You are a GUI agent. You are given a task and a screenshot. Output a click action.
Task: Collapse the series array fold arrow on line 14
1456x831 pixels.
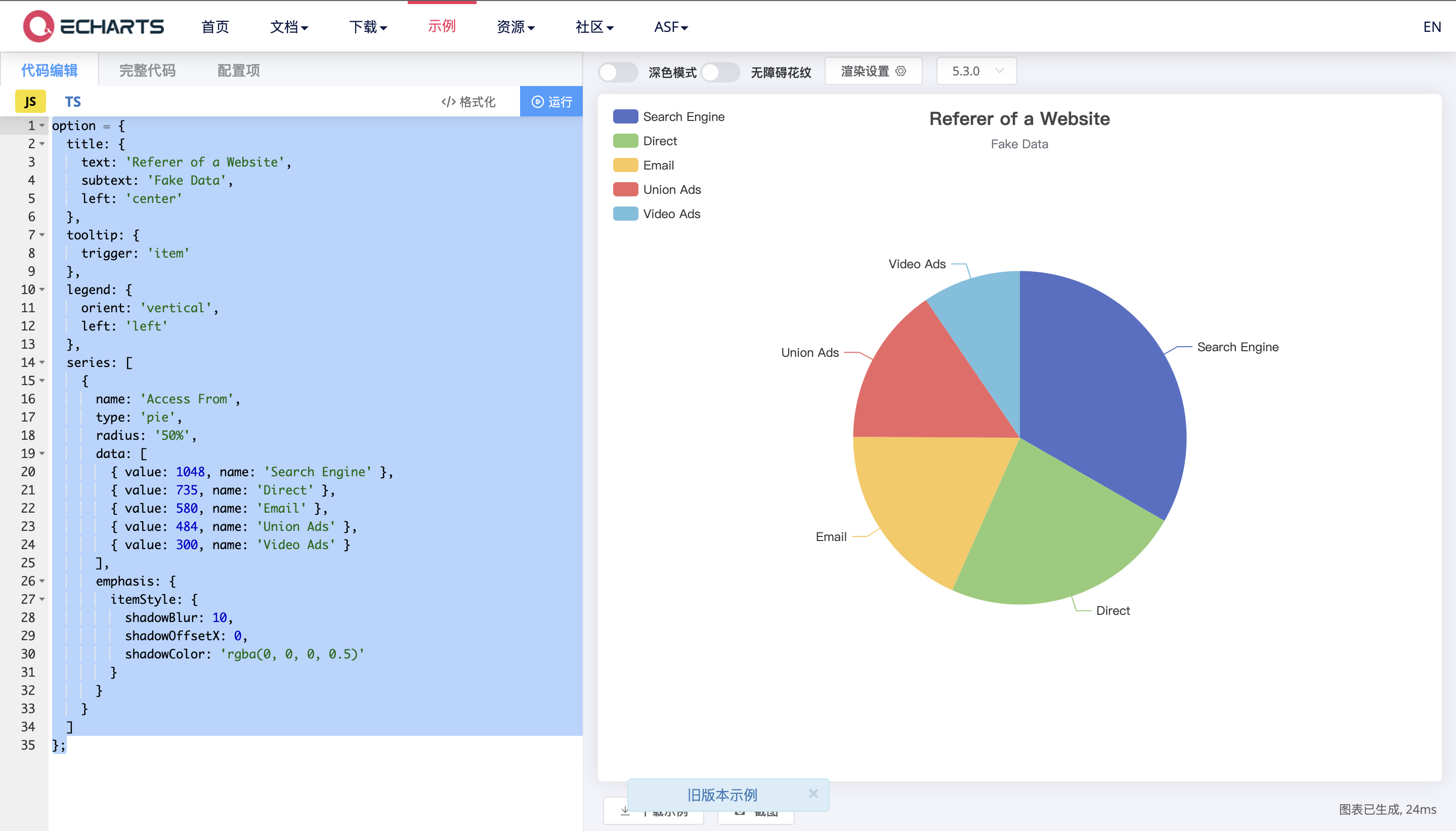[x=42, y=362]
